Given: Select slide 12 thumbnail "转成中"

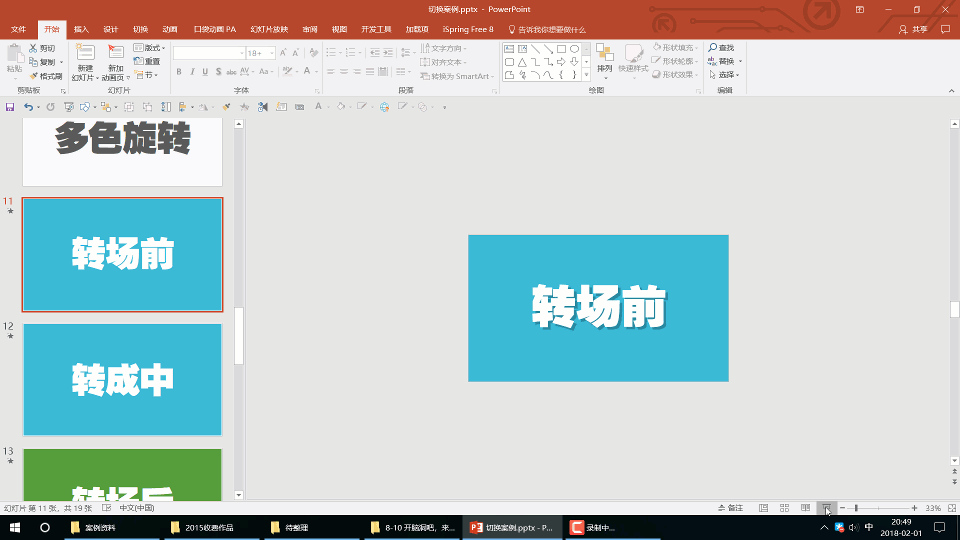Looking at the screenshot, I should coord(122,379).
